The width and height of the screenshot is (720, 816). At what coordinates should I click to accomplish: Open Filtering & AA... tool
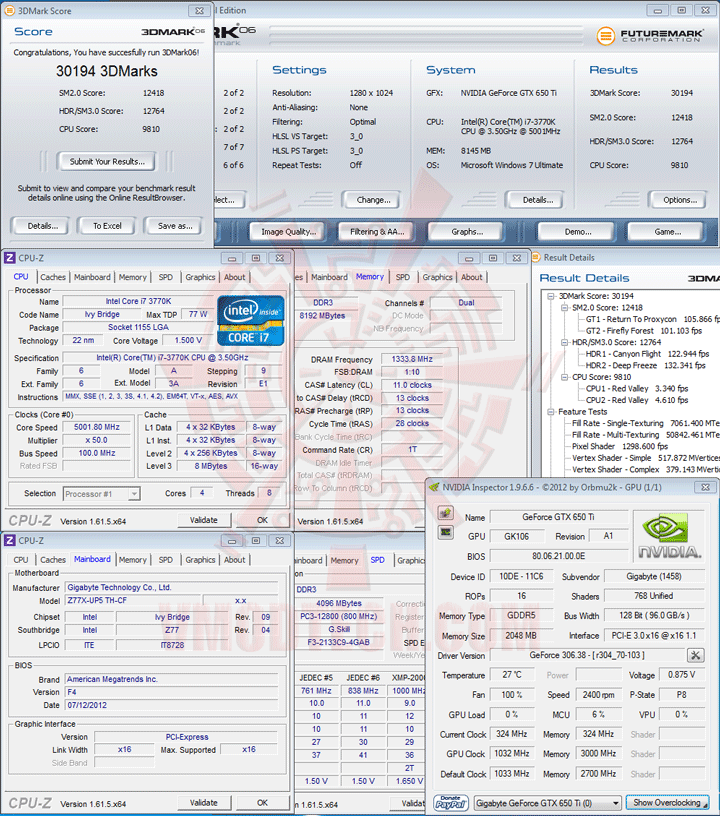click(x=377, y=232)
